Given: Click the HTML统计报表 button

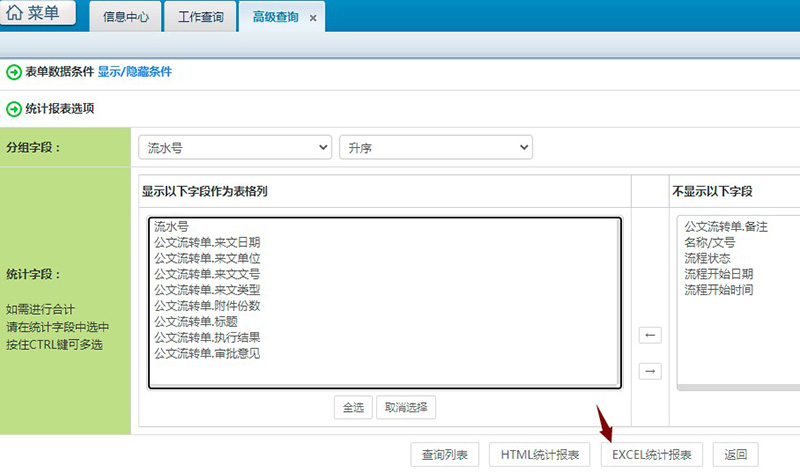Looking at the screenshot, I should click(540, 454).
